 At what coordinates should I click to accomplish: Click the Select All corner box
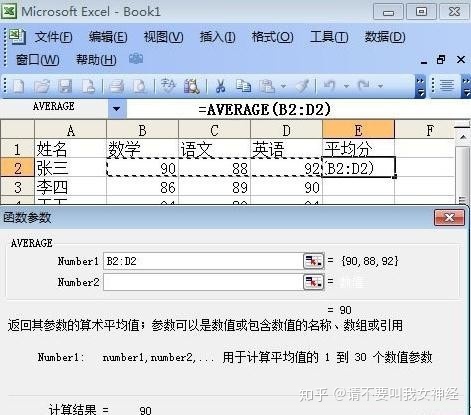pos(17,130)
